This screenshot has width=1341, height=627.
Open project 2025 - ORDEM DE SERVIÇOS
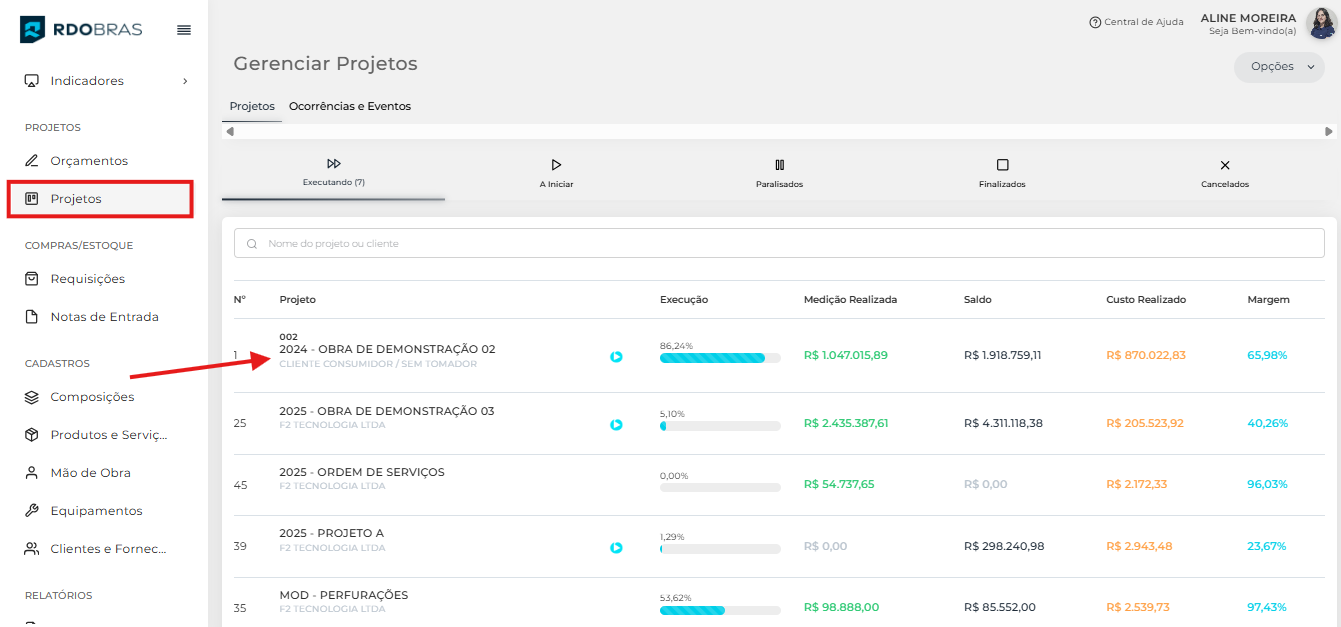click(362, 472)
